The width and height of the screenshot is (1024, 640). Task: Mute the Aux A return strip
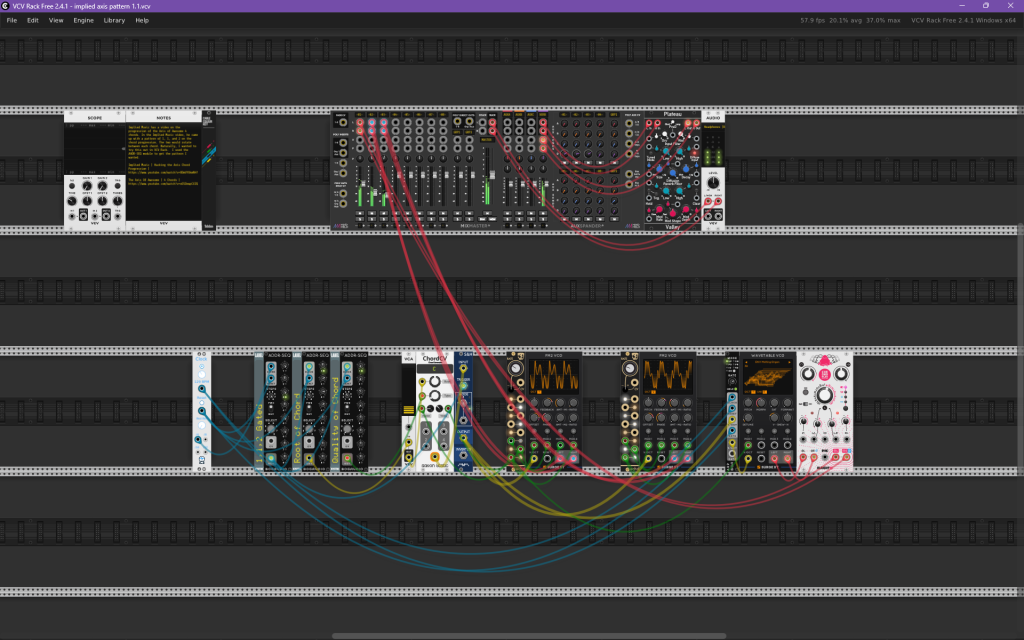(x=507, y=213)
